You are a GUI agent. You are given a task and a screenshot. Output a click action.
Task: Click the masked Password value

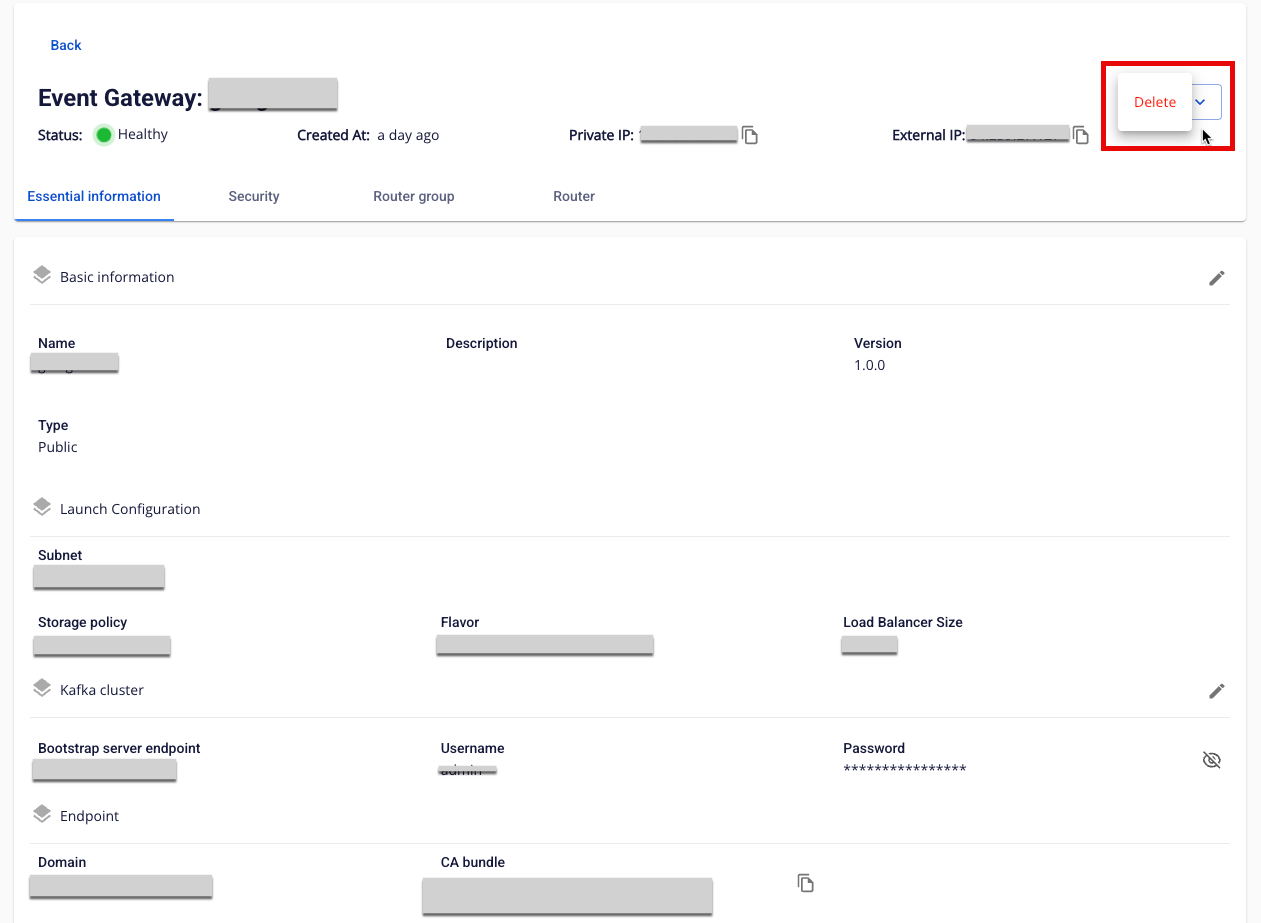coord(904,768)
